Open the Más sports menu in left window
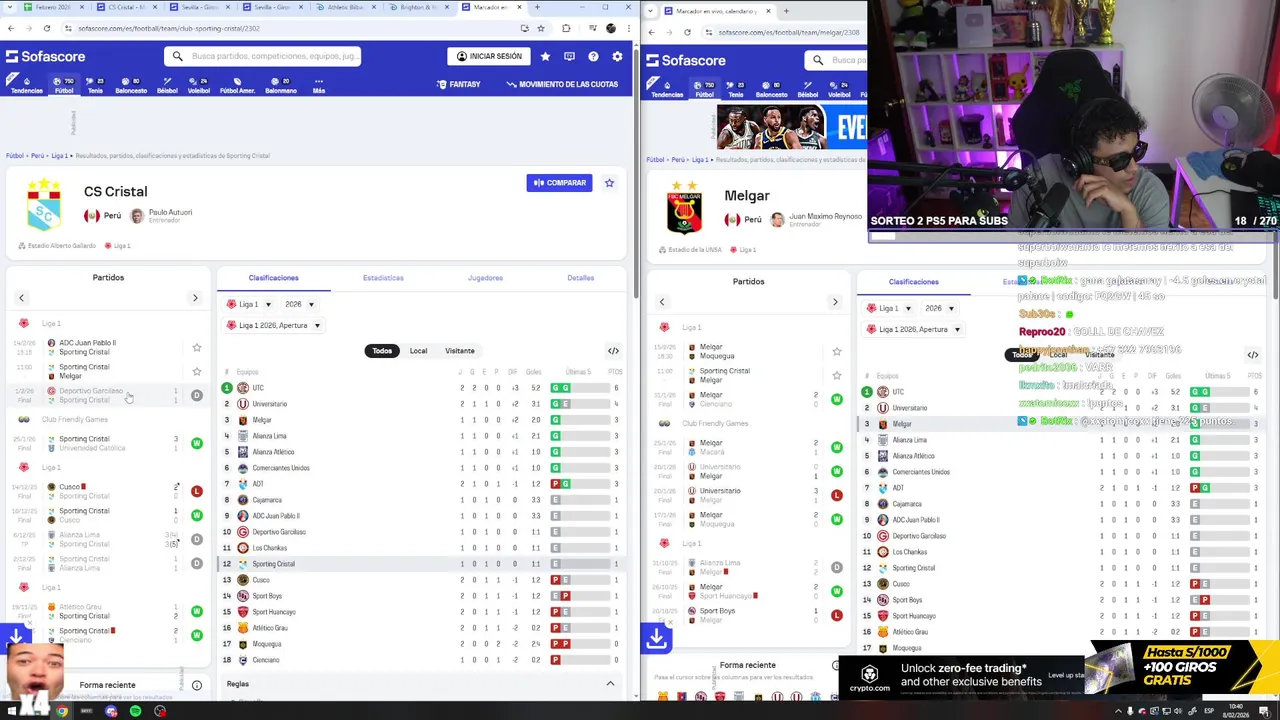The height and width of the screenshot is (720, 1280). [x=319, y=85]
